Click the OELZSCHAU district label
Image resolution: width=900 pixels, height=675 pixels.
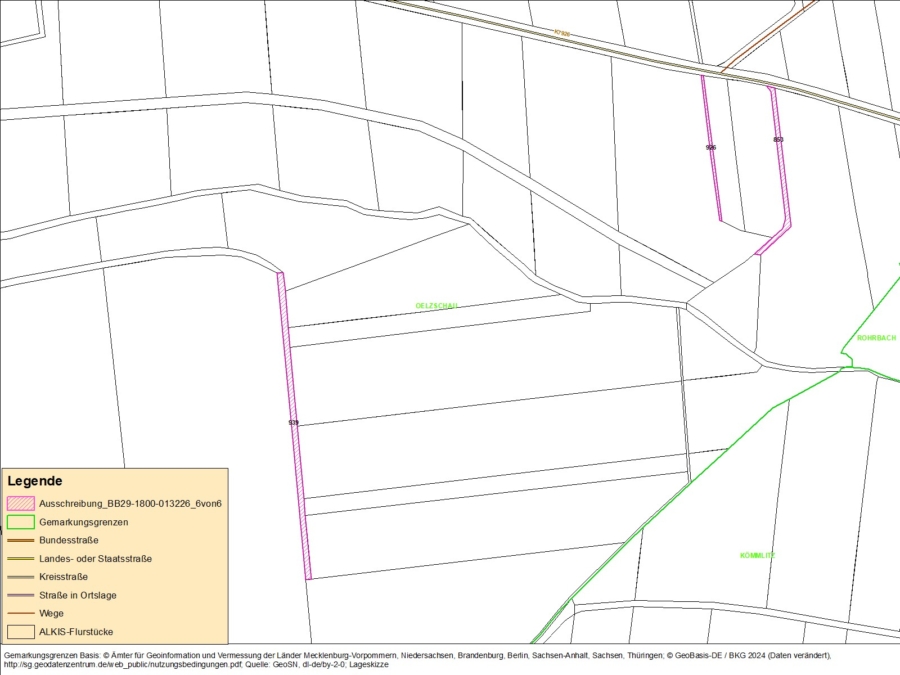pos(436,305)
